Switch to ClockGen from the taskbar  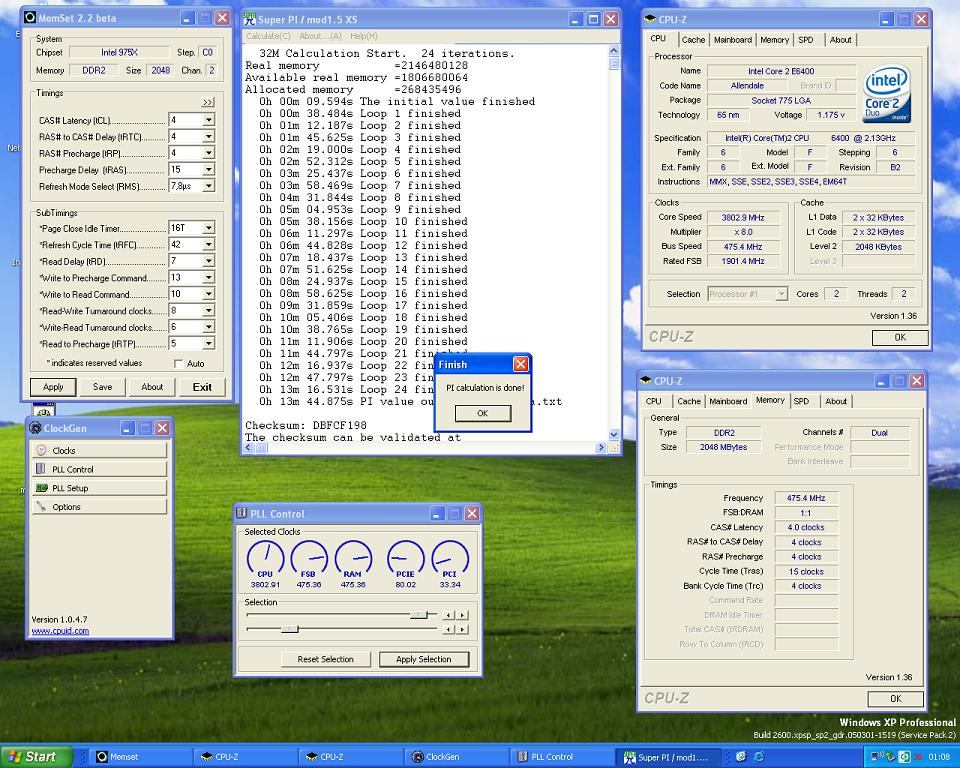pos(457,757)
